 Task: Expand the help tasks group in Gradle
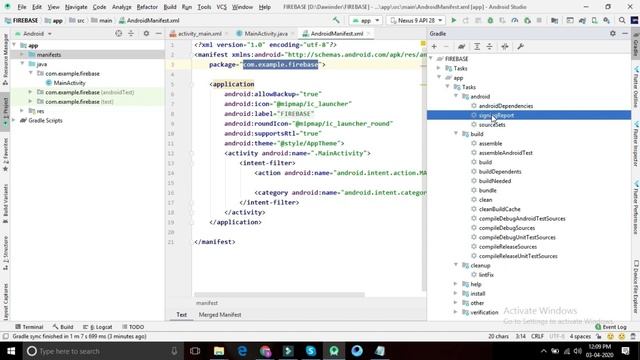[x=456, y=284]
